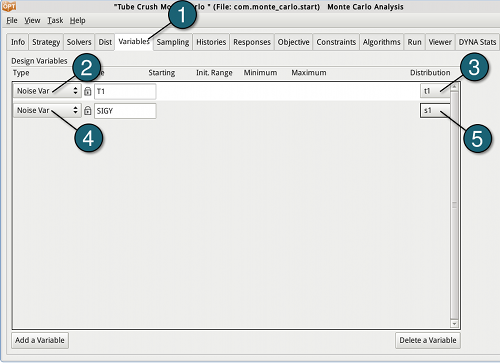This screenshot has width=500, height=364.
Task: Open the Responses tab
Action: [x=252, y=42]
